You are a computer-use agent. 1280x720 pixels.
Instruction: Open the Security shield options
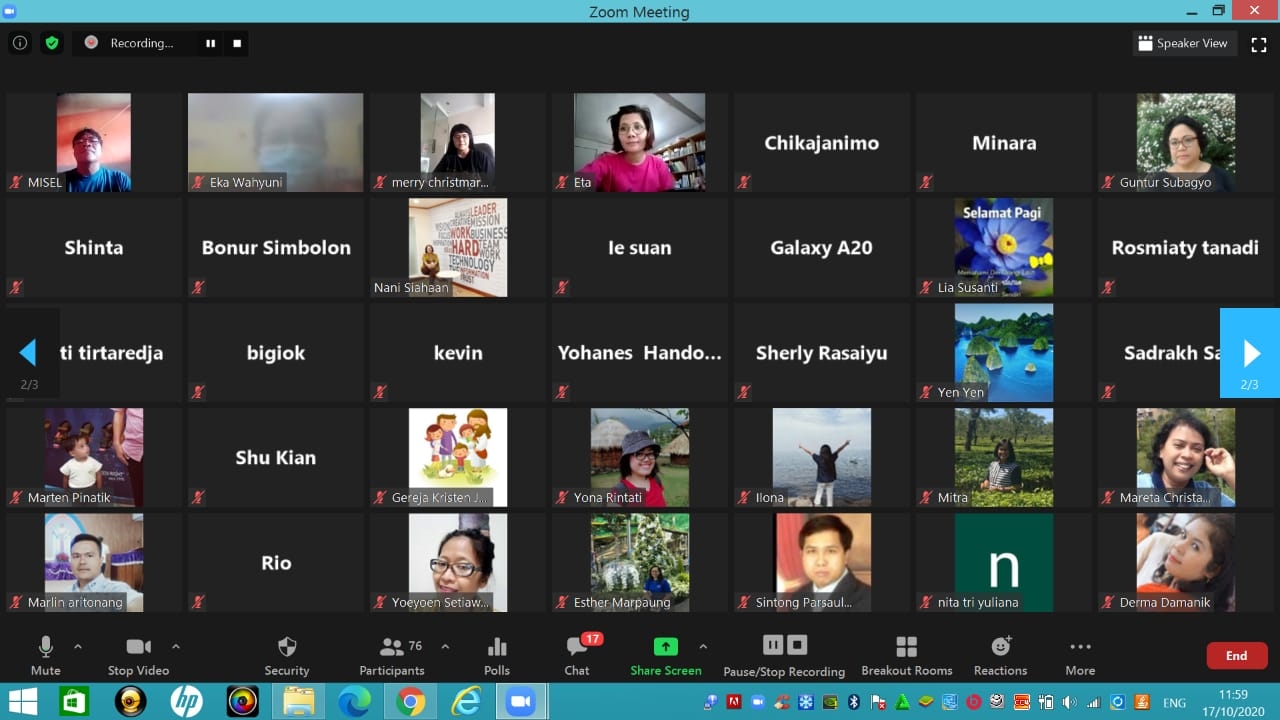click(286, 655)
